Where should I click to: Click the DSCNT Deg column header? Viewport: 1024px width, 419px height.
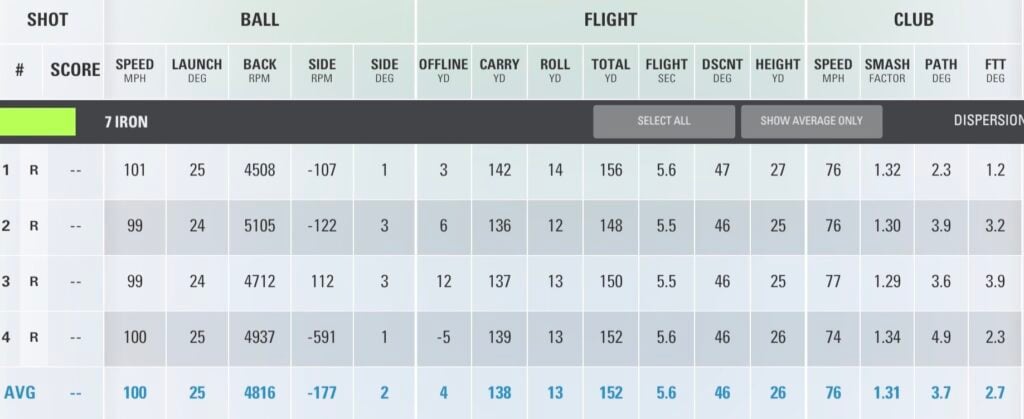722,70
